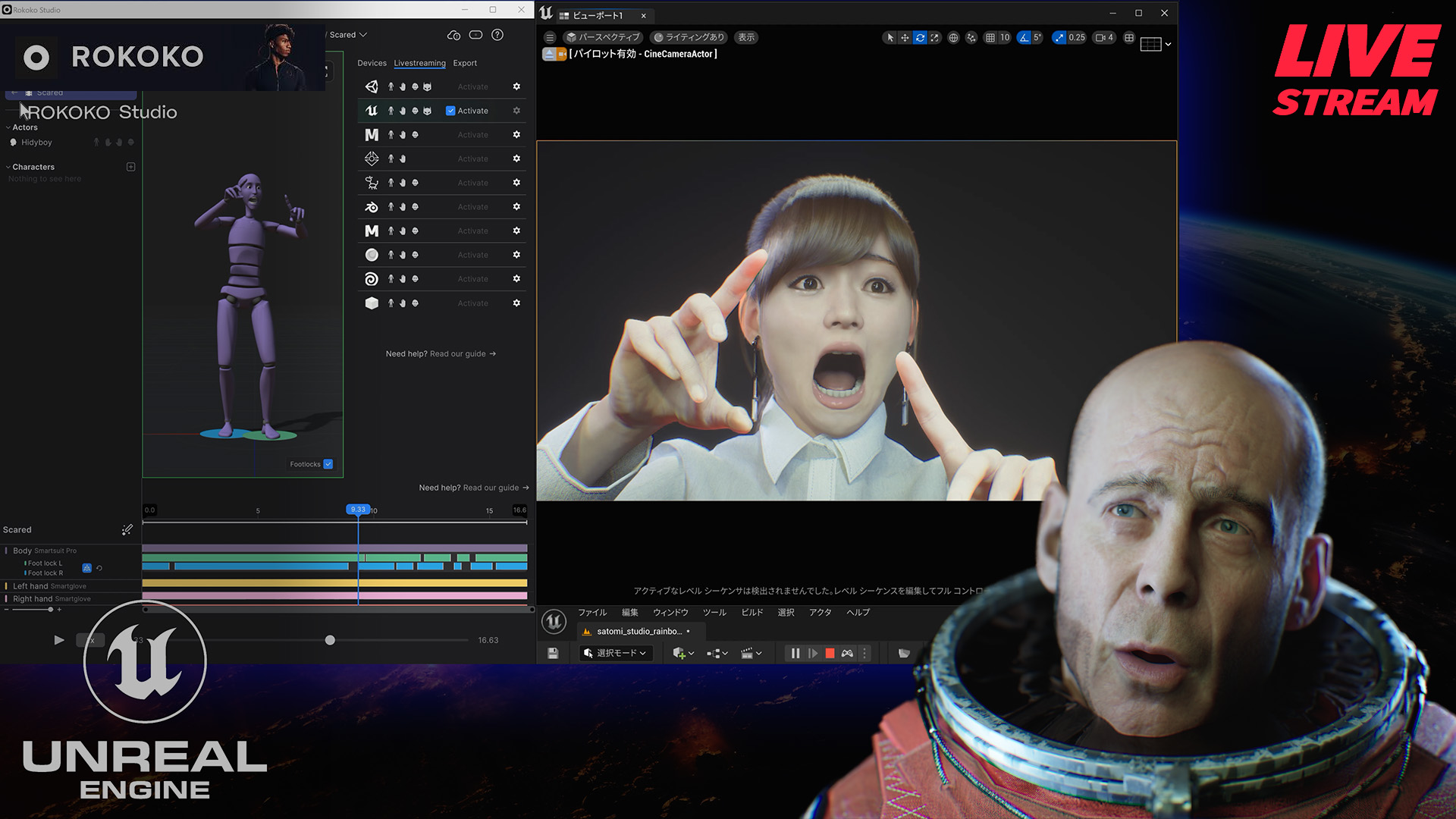Toggle rotation snap angle icon in Unreal
The height and width of the screenshot is (819, 1456).
(x=1024, y=37)
